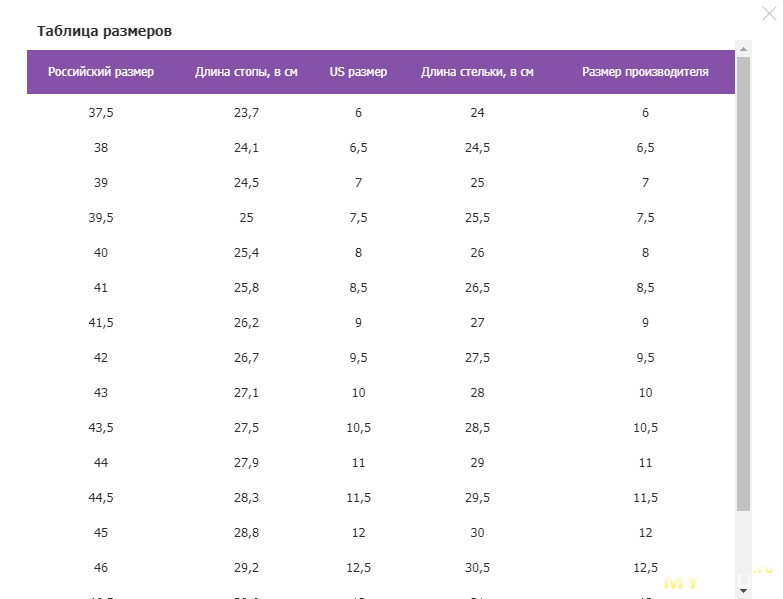The width and height of the screenshot is (783, 599).
Task: Click the scrollbar up arrow
Action: pos(743,49)
